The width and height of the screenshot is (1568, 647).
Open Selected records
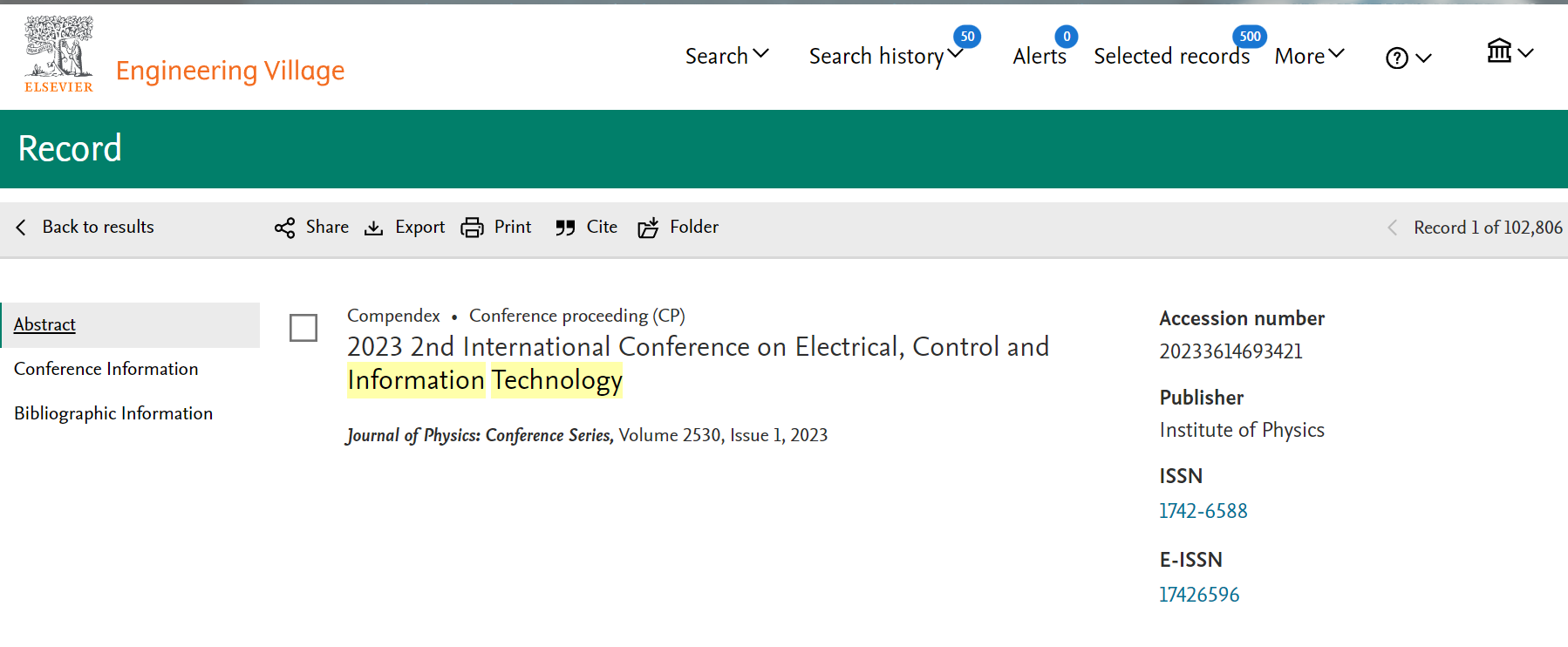tap(1171, 56)
